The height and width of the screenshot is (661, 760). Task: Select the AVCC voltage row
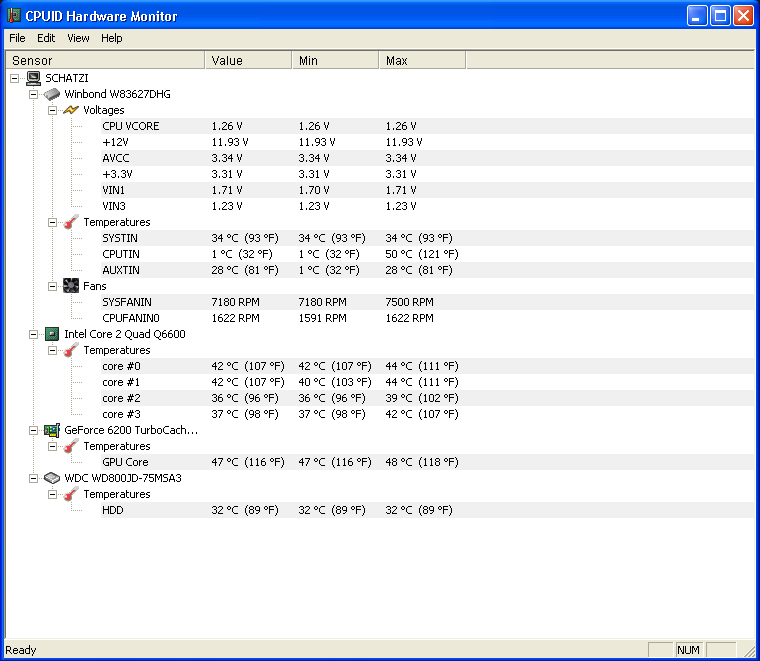click(428, 158)
